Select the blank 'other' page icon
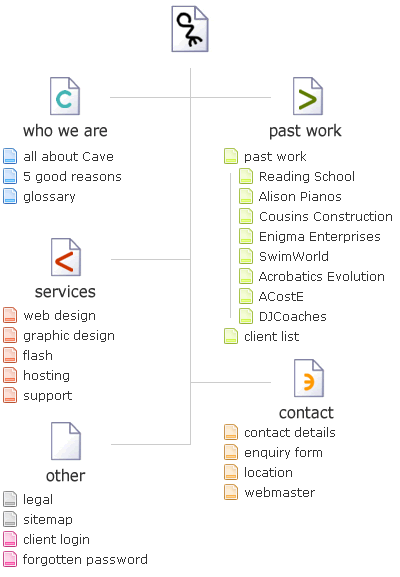Viewport: 400px width, 577px height. click(x=66, y=441)
